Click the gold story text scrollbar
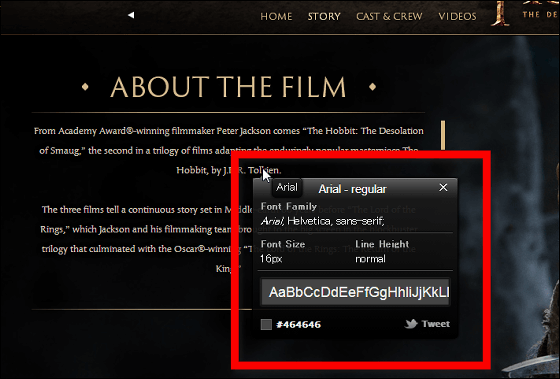 pos(443,135)
